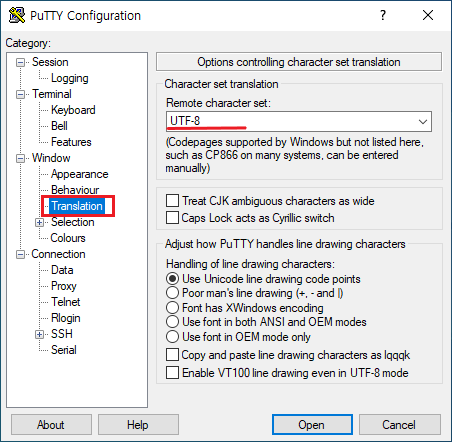Image resolution: width=452 pixels, height=442 pixels.
Task: Collapse the Window tree node
Action: tap(21, 158)
